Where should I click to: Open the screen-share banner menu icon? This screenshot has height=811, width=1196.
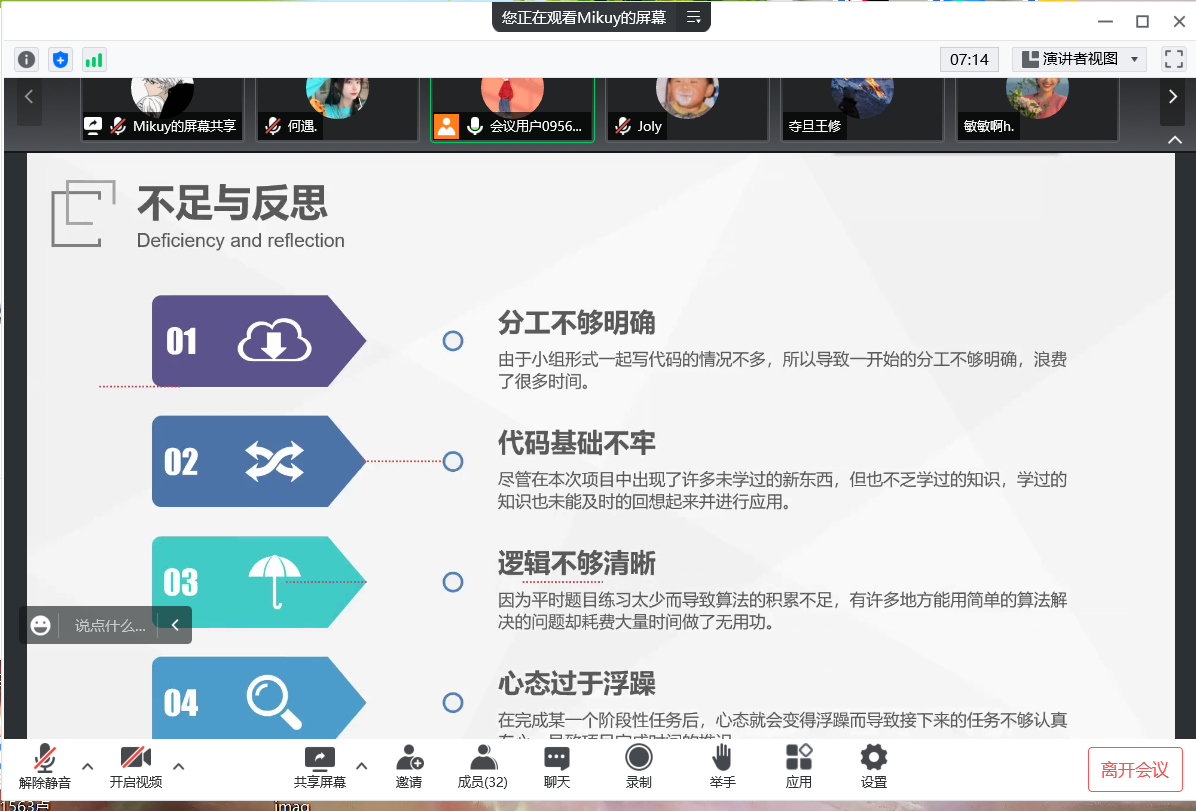(694, 17)
